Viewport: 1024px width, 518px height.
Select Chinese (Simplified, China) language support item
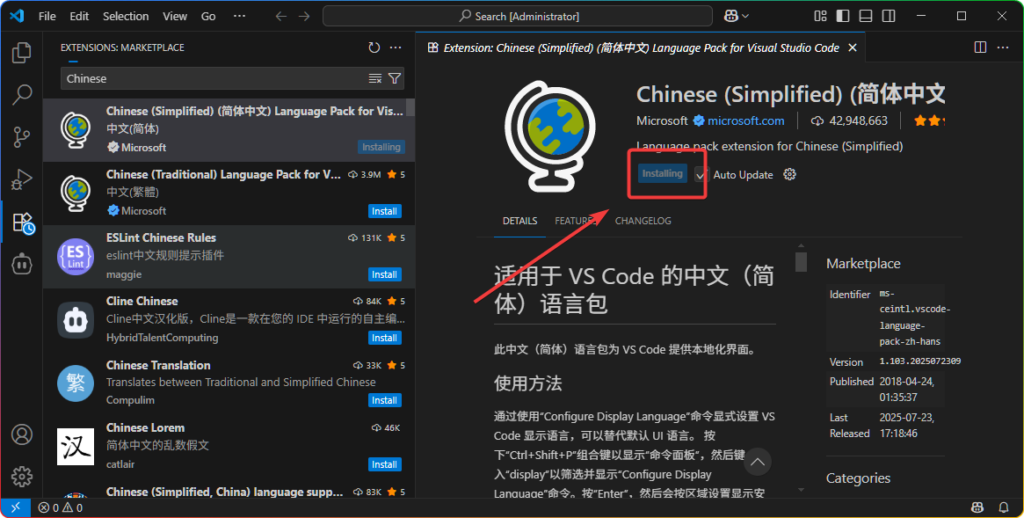coord(229,489)
